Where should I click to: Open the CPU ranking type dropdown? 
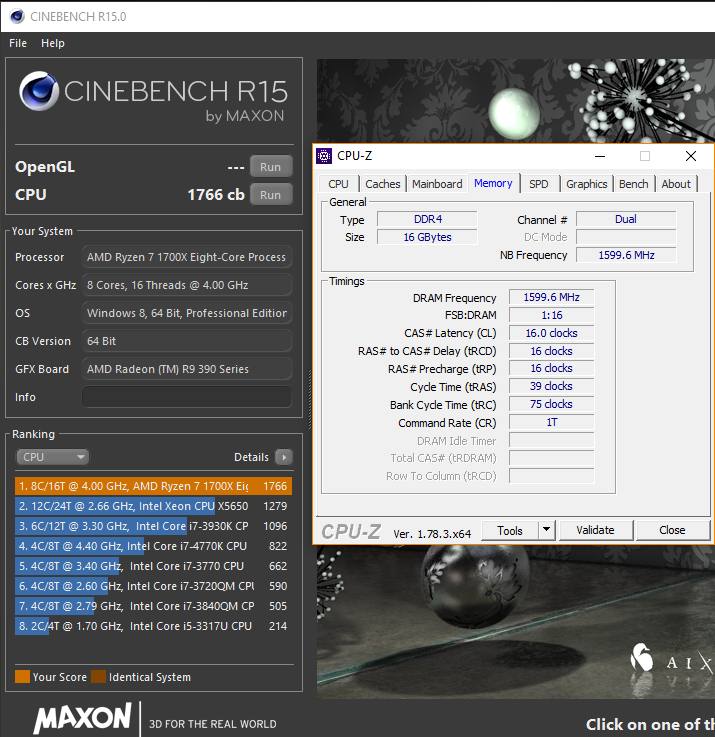click(53, 457)
